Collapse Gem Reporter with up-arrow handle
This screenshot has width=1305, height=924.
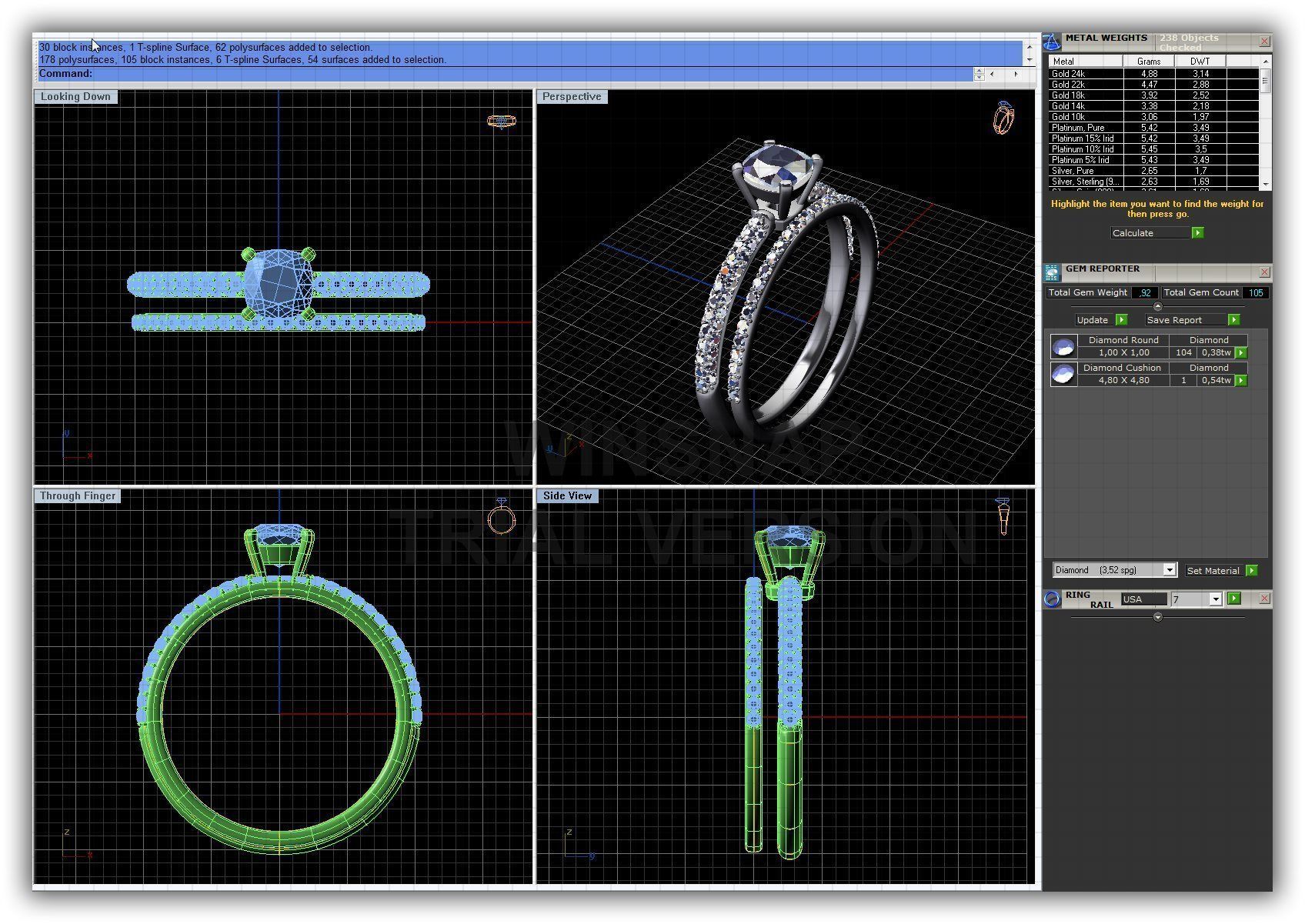click(x=1158, y=306)
